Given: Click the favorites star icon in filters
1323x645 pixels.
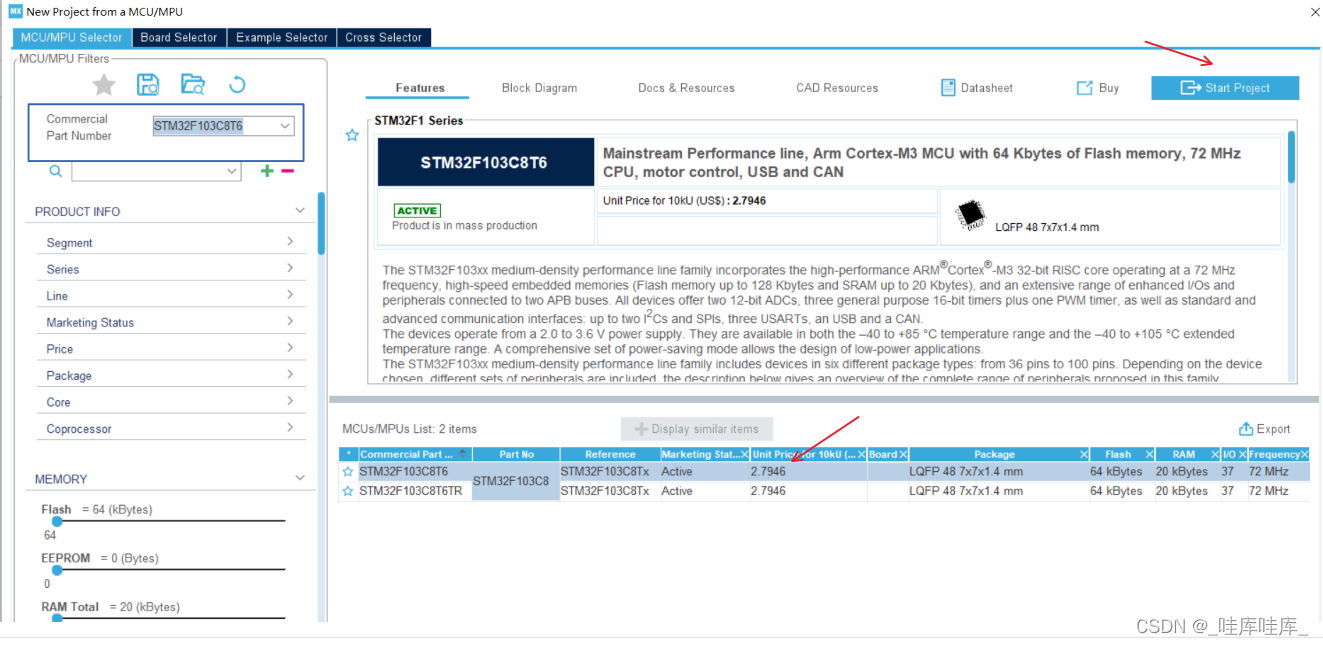Looking at the screenshot, I should [104, 85].
